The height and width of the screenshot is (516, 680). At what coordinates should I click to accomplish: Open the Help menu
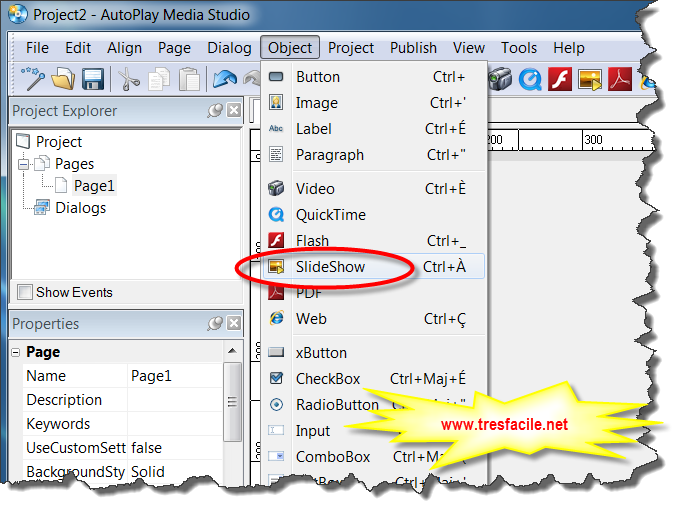569,48
